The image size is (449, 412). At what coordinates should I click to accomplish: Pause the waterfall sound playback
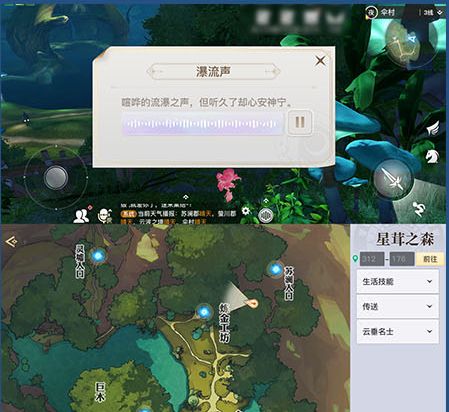click(300, 122)
